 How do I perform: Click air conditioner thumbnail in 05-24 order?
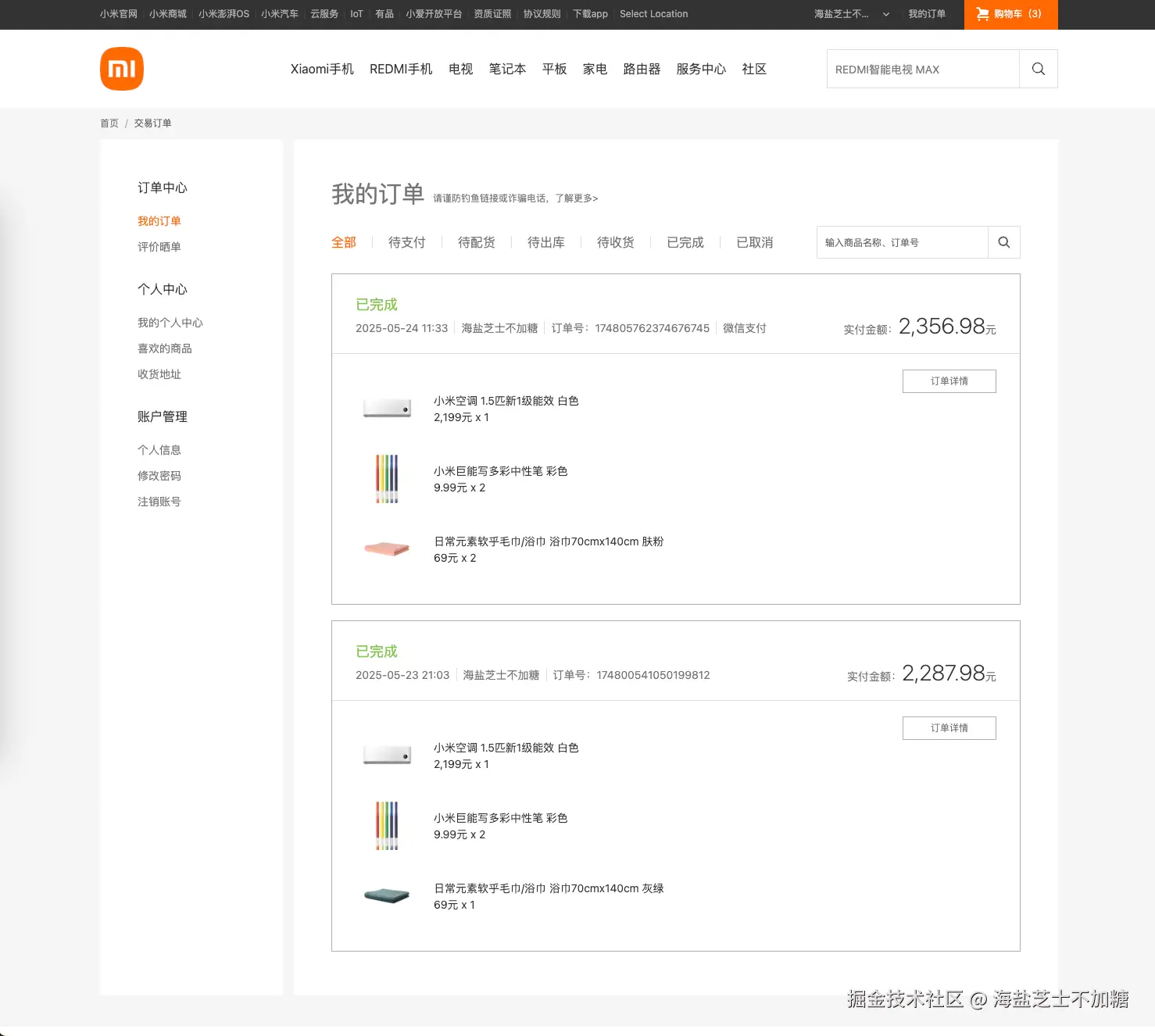pos(387,409)
